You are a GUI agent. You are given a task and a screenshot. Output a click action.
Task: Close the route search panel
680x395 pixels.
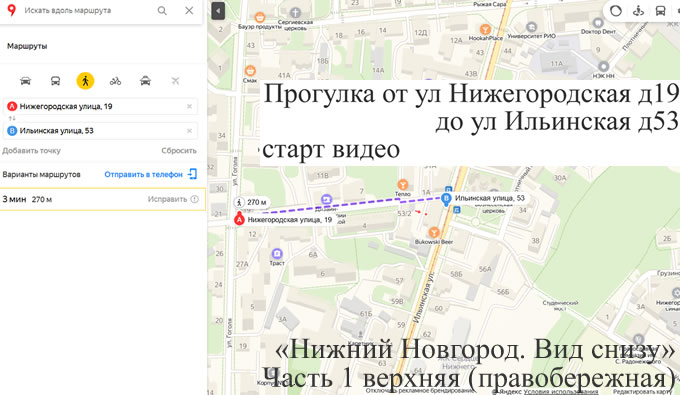[x=189, y=10]
